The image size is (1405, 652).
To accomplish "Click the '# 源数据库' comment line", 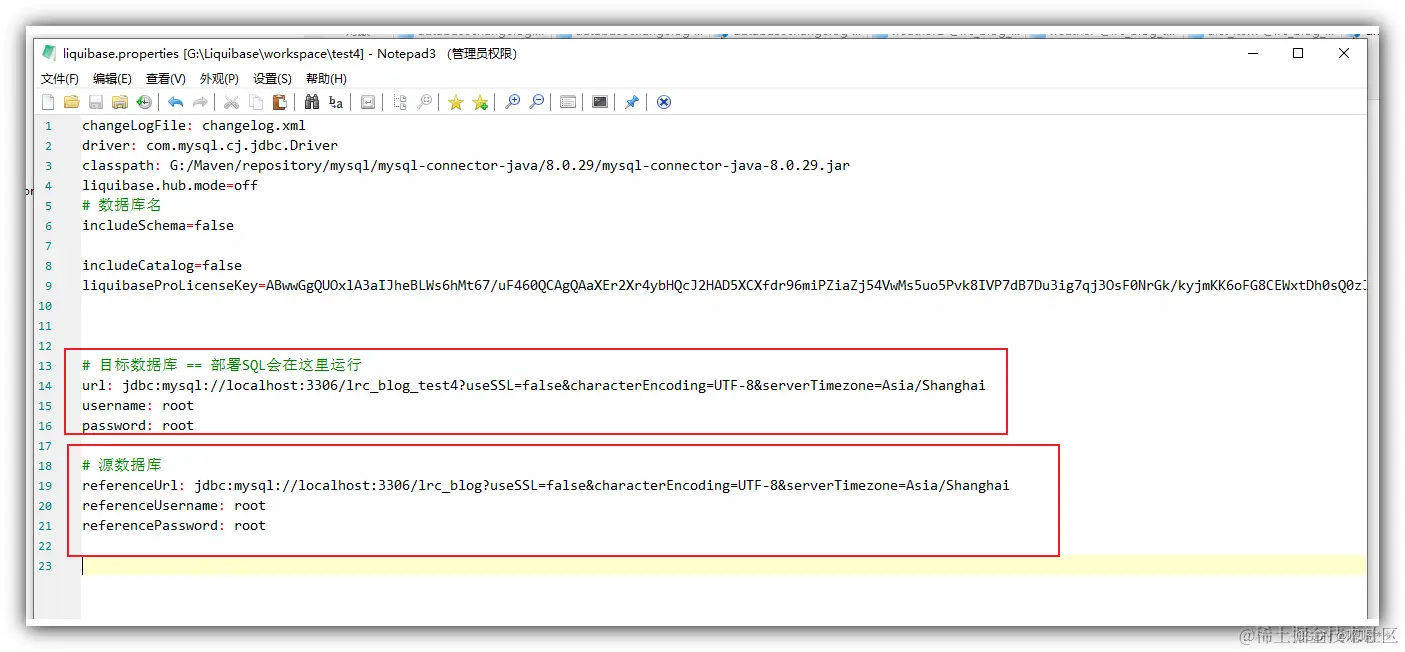I will pyautogui.click(x=122, y=466).
